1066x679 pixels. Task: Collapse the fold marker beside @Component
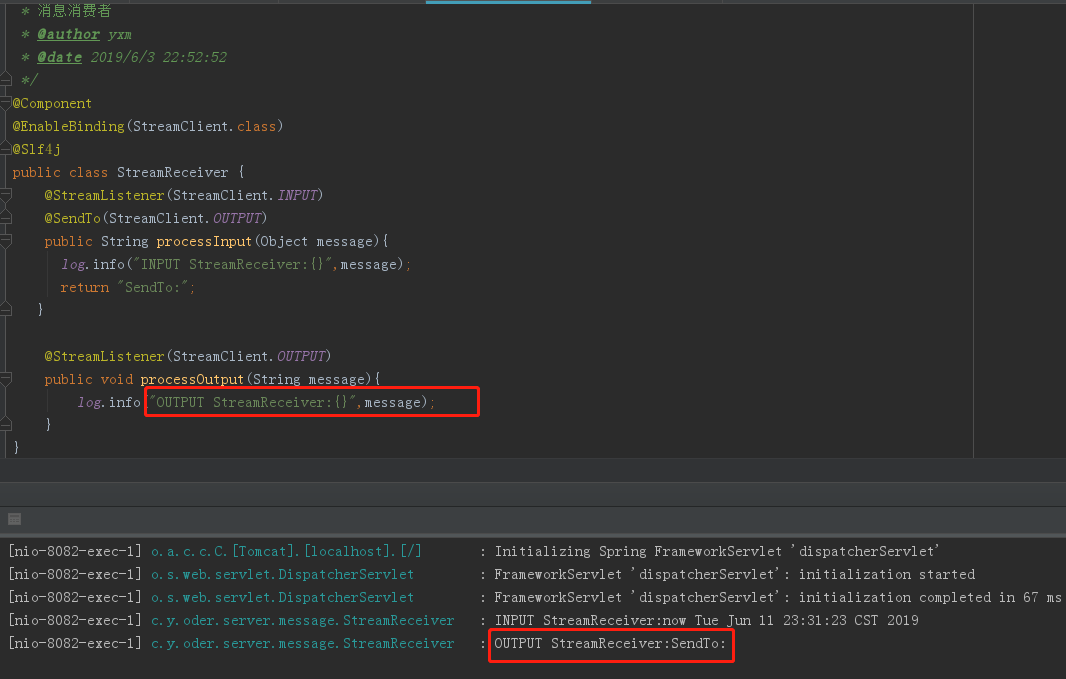6,103
